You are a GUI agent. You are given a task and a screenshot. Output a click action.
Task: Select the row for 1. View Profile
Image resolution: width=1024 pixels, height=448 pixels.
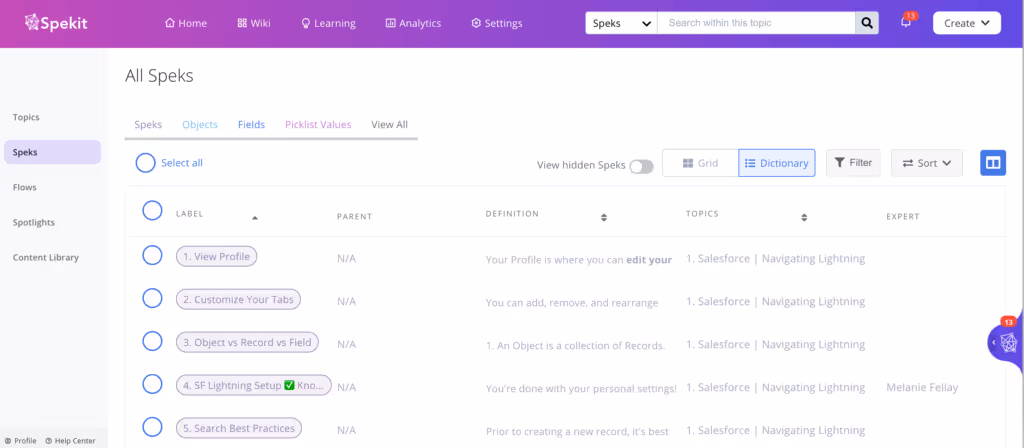152,255
